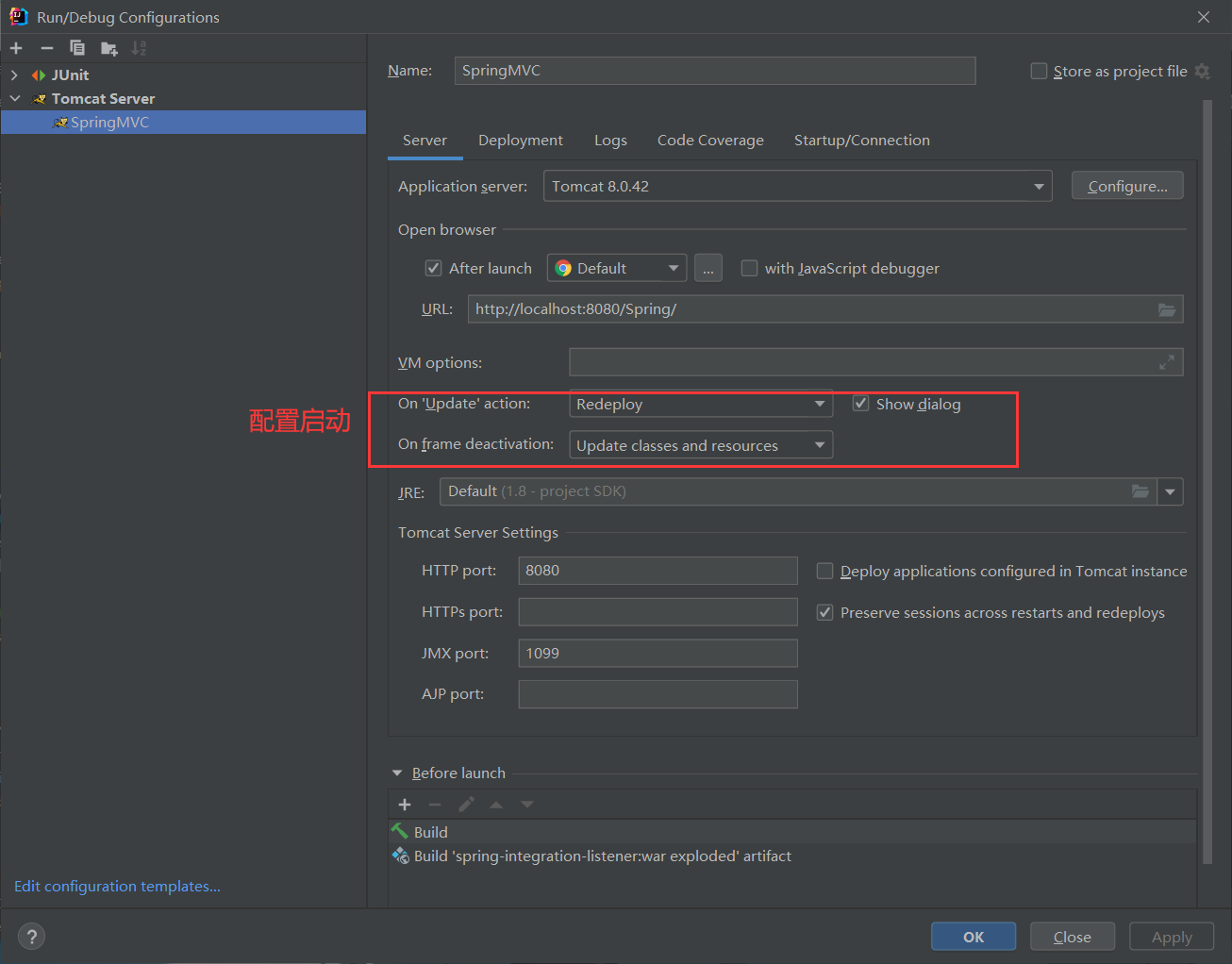The width and height of the screenshot is (1232, 964).
Task: Switch to the Code Coverage tab
Action: coord(710,140)
